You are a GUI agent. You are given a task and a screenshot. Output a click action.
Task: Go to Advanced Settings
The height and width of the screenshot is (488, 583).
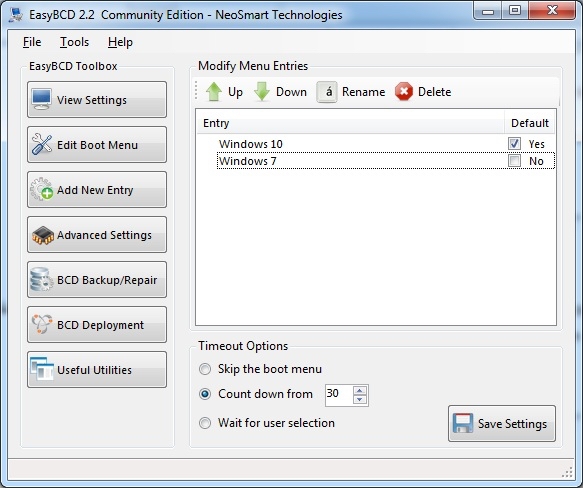coord(97,235)
